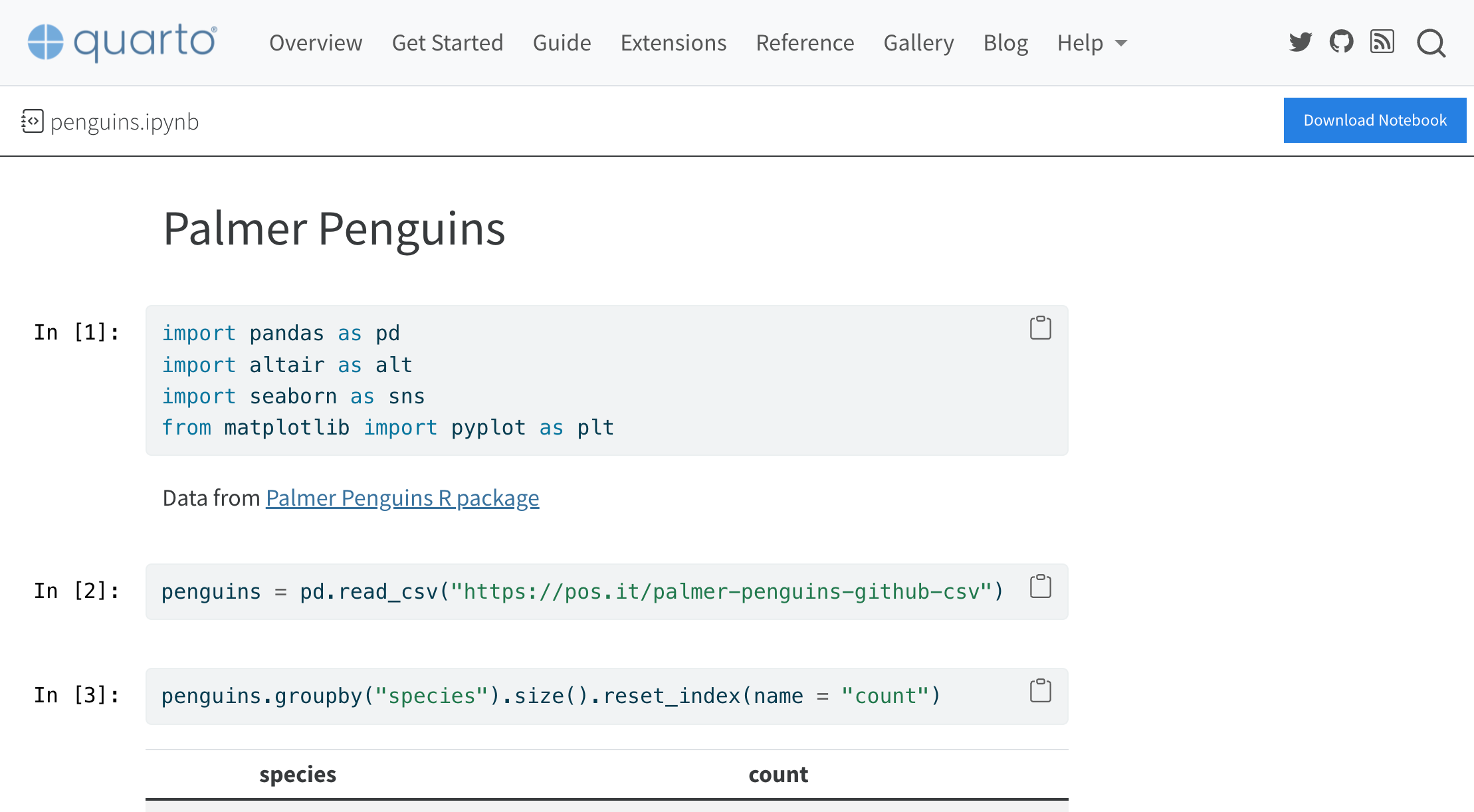Open Quarto's Twitter page
This screenshot has width=1474, height=812.
(1300, 42)
